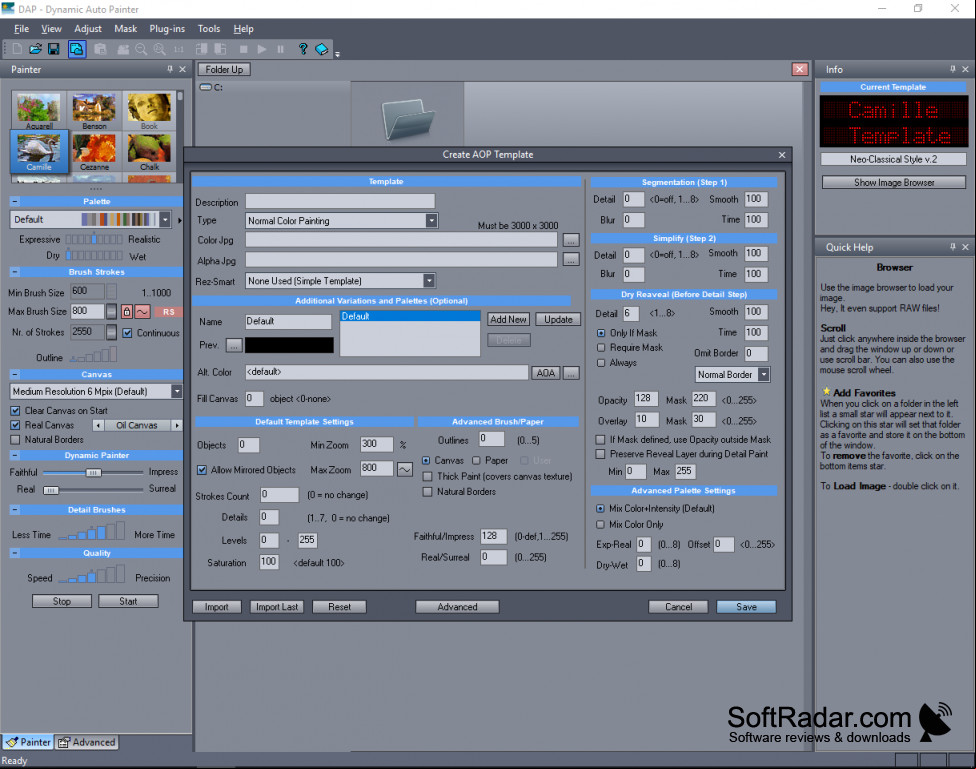Click the blue question mark help icon
Screen dimensions: 976x769
pos(303,49)
